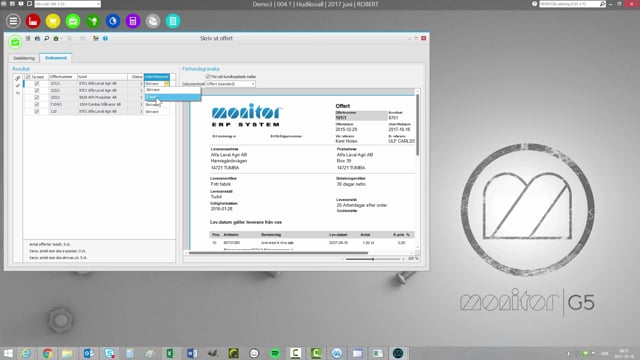Viewport: 640px width, 360px height.
Task: Select the 1014 Combia Stålvaror AB customer cell
Action: coord(102,104)
